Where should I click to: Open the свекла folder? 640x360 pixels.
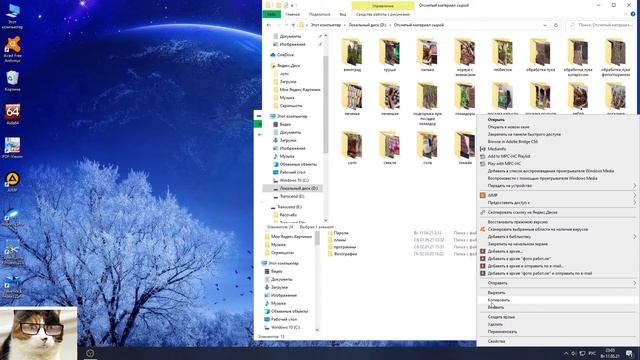pyautogui.click(x=390, y=148)
